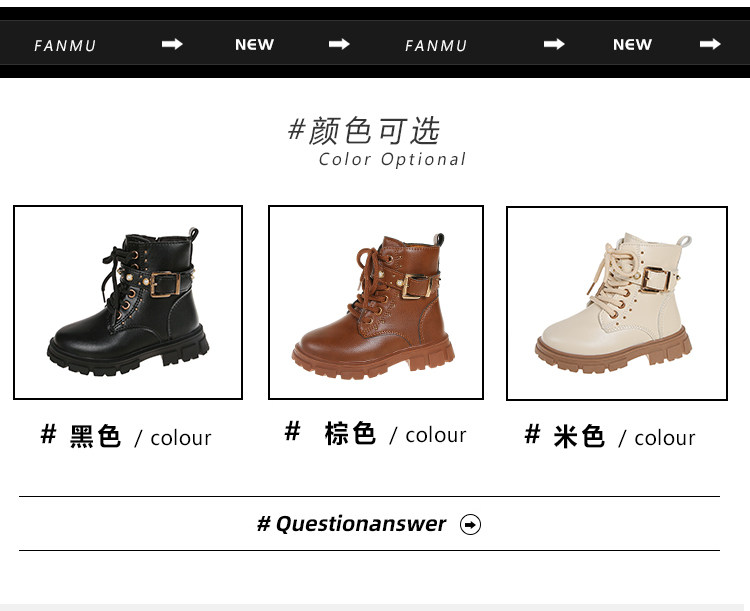Click the first NEW label in banner
The image size is (750, 611).
coord(254,44)
